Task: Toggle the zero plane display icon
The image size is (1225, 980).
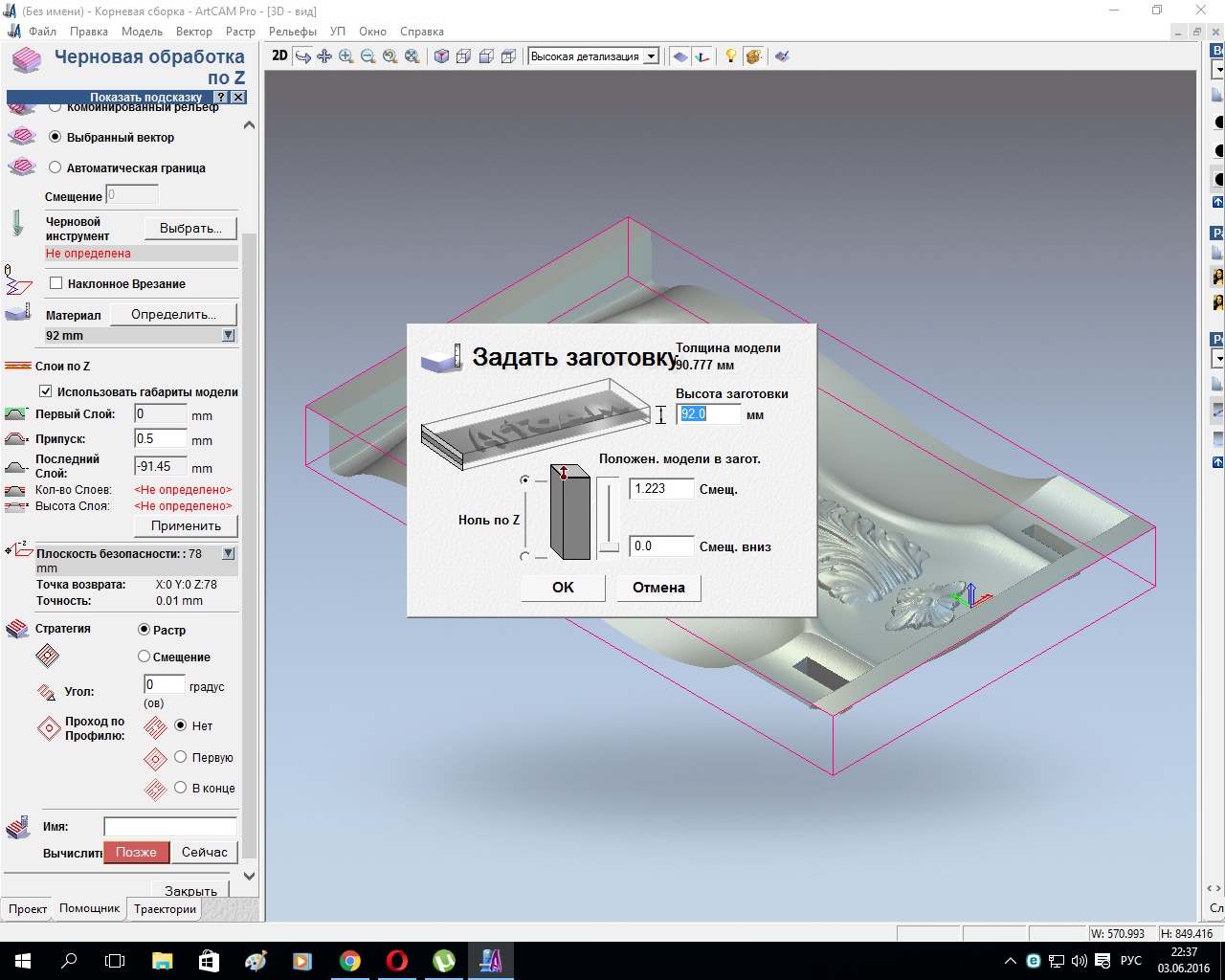Action: [679, 56]
